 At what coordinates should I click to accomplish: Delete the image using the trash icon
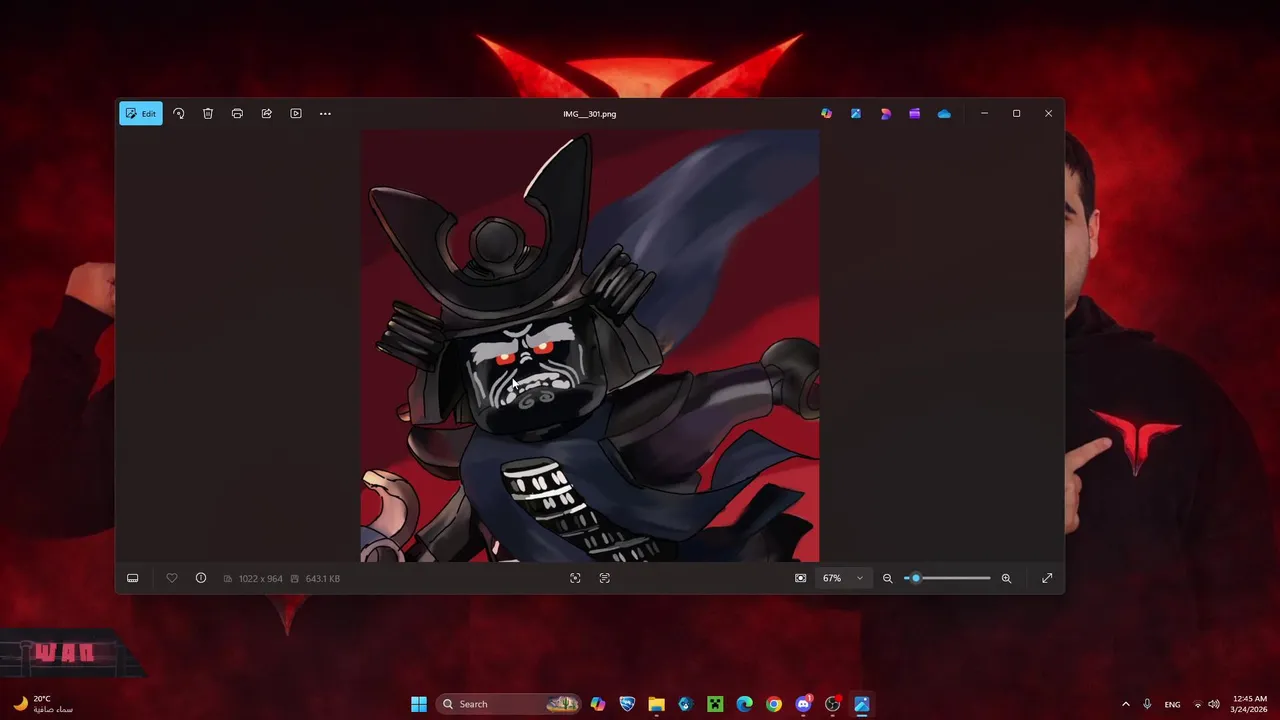[x=208, y=114]
